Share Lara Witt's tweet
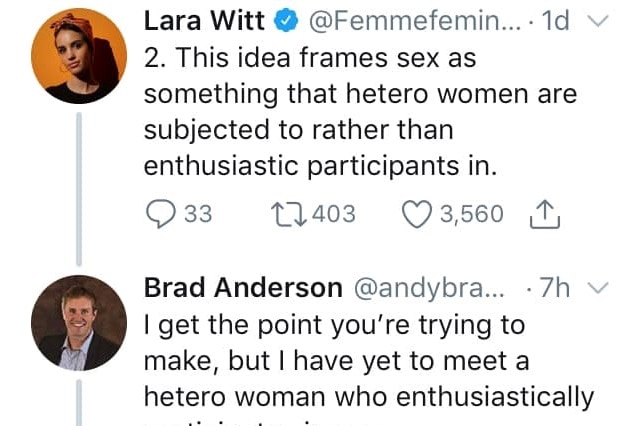 click(545, 214)
